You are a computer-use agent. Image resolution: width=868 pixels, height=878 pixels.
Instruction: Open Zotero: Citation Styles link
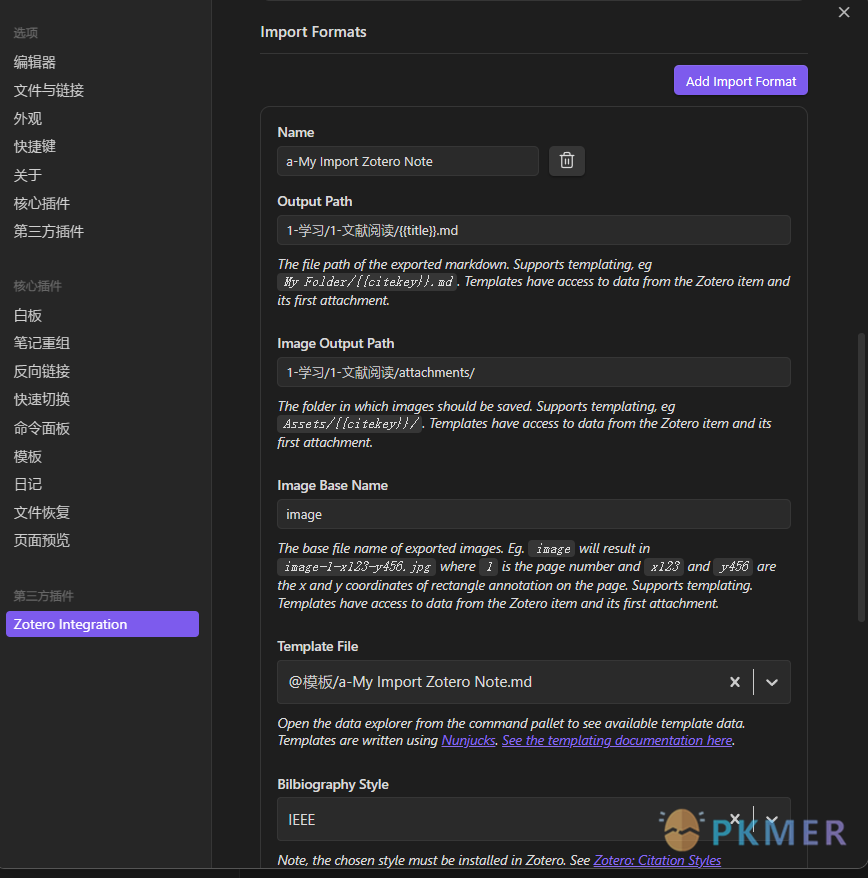657,860
